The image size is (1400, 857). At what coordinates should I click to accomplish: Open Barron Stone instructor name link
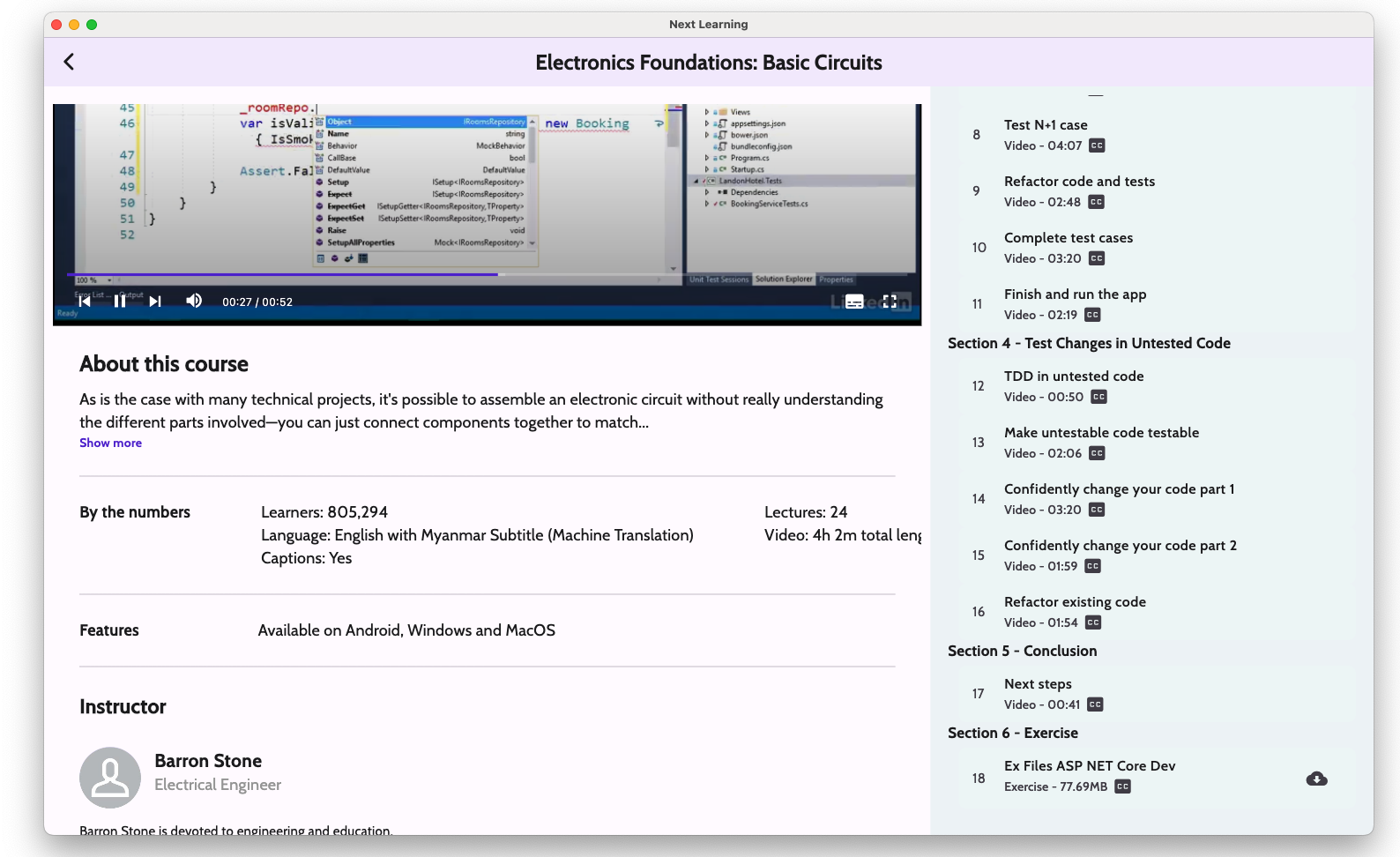(x=208, y=761)
